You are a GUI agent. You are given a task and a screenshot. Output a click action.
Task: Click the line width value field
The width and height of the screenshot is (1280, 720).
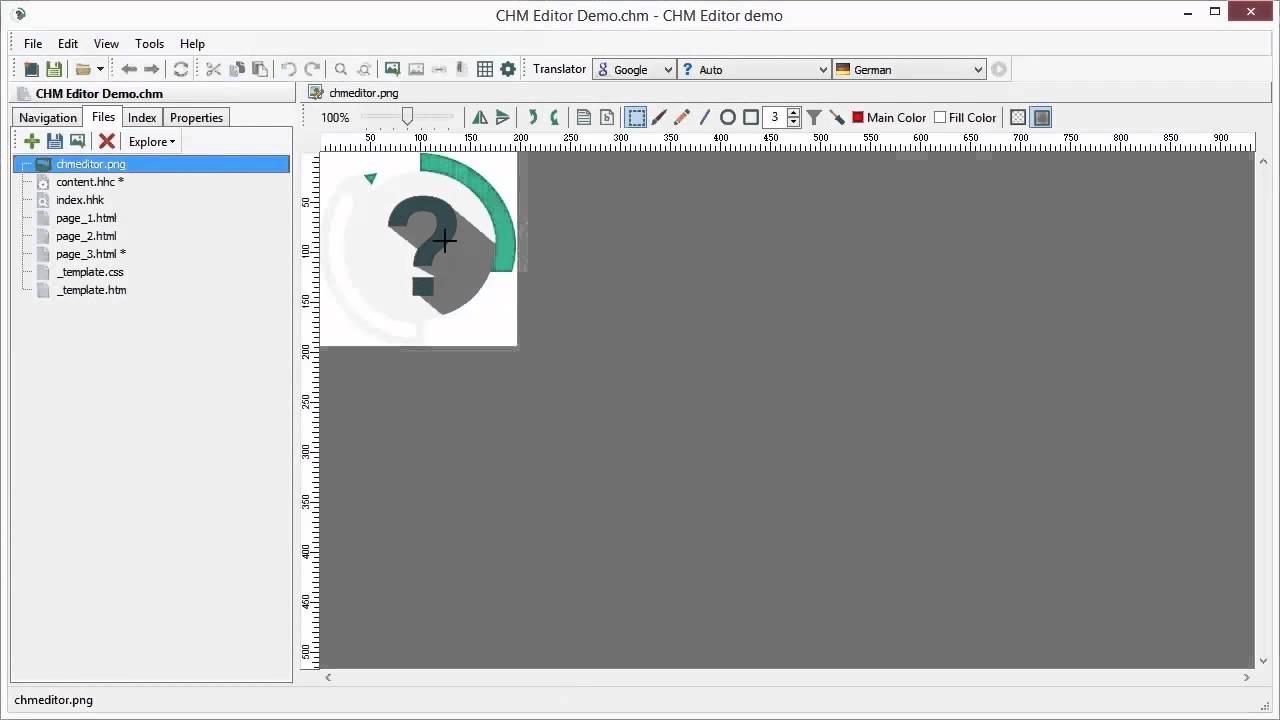(775, 117)
